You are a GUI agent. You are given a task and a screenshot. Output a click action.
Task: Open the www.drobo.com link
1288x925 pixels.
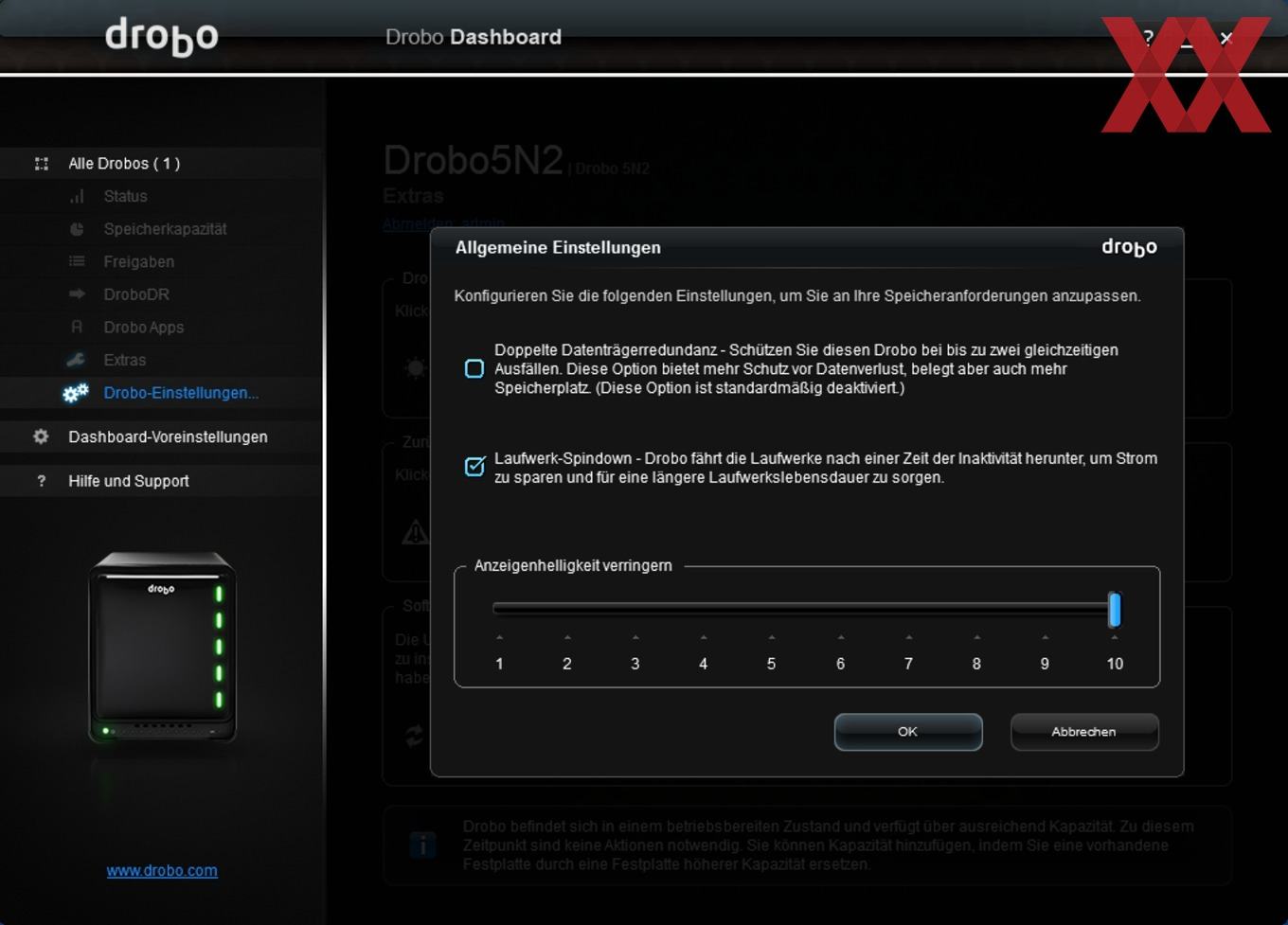click(162, 870)
